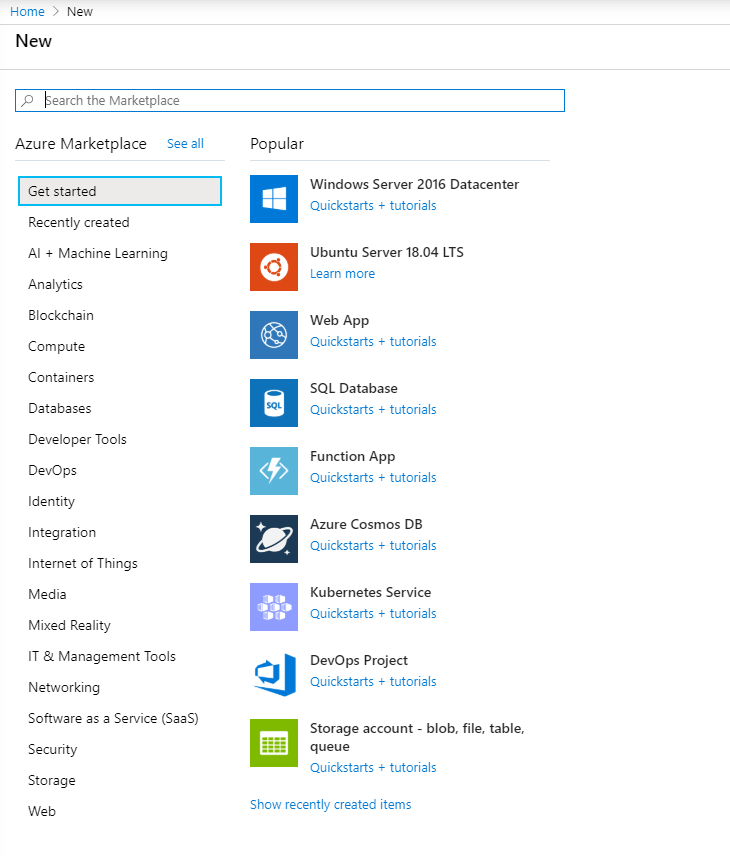Screen dimensions: 730x856
Task: Click the DevOps Project title
Action: 359,661
